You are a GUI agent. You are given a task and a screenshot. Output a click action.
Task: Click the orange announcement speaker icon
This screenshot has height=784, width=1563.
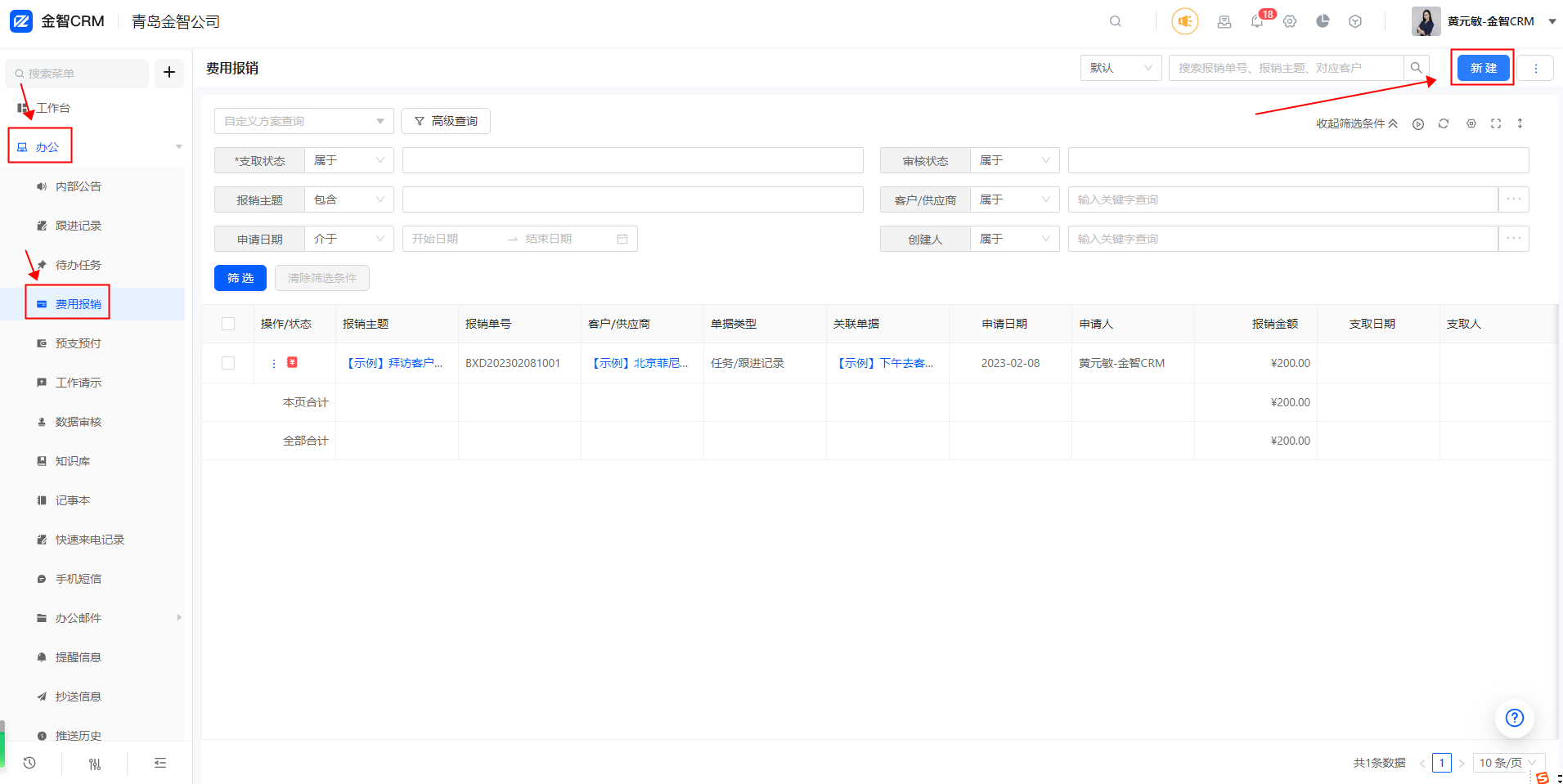point(1185,21)
